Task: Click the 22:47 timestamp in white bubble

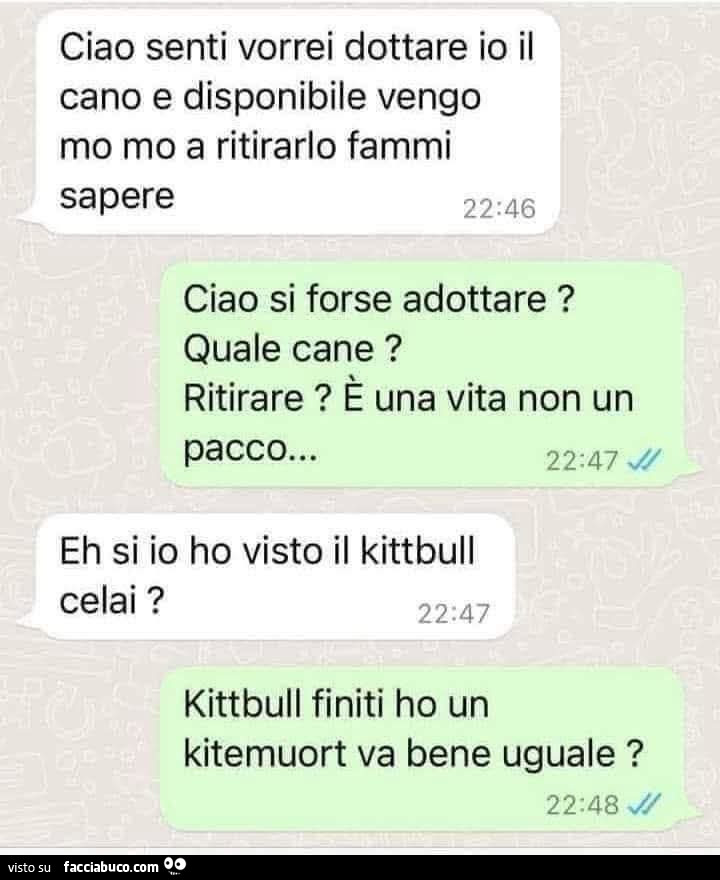Action: pos(453,613)
